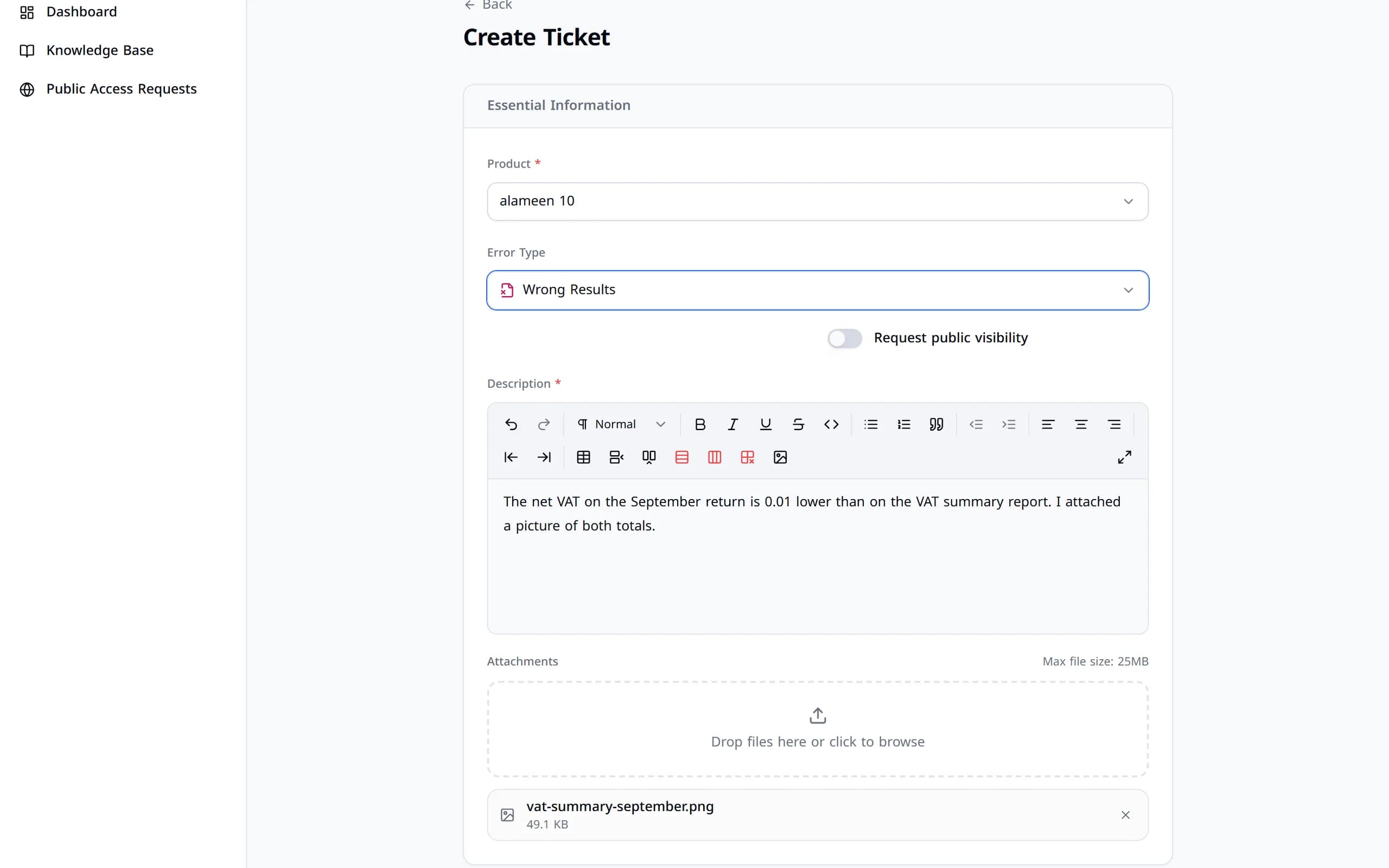Apply underline formatting

(x=766, y=424)
